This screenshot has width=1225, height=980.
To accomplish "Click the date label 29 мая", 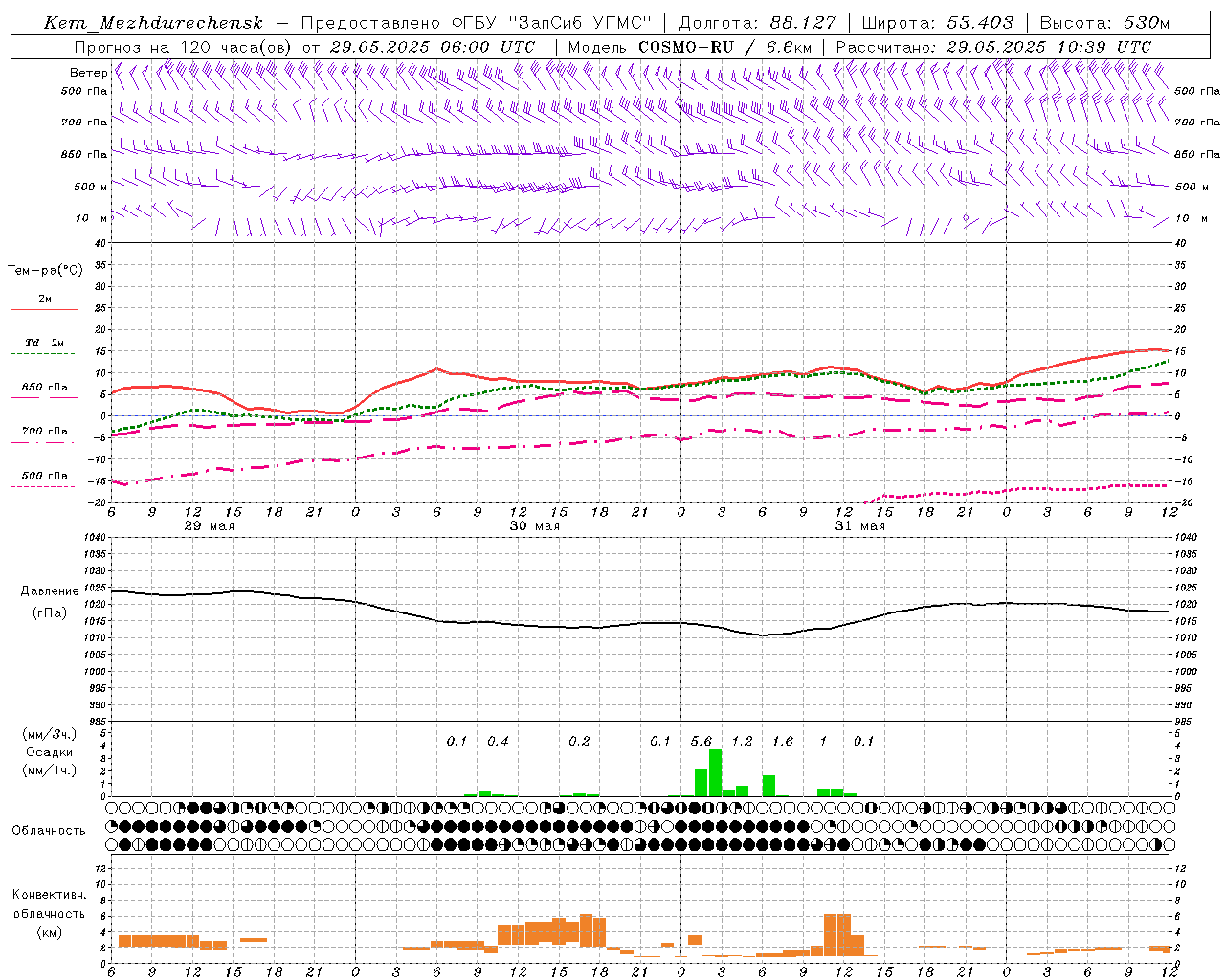I will tap(210, 525).
